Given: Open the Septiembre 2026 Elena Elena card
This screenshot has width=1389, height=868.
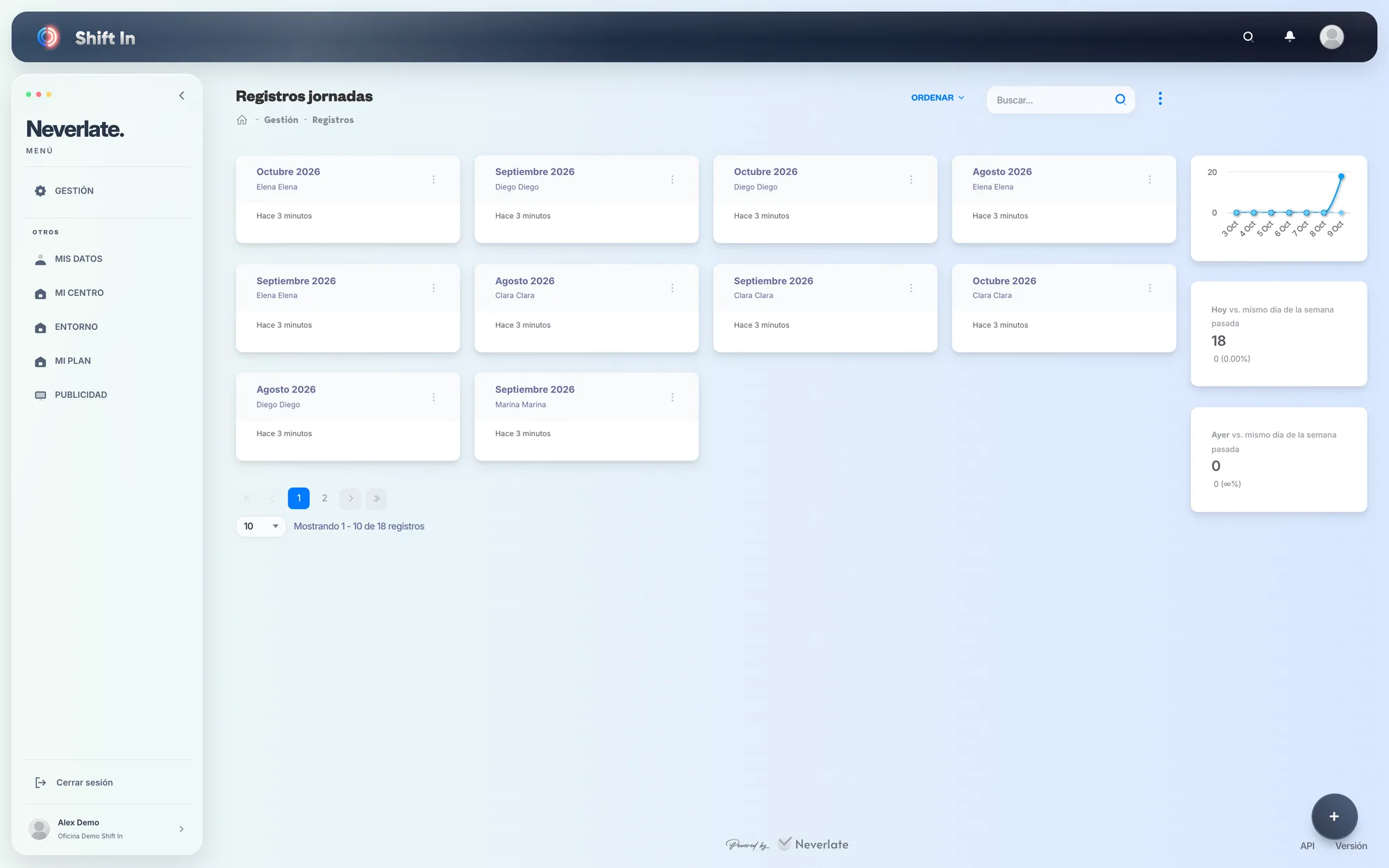Looking at the screenshot, I should point(348,308).
